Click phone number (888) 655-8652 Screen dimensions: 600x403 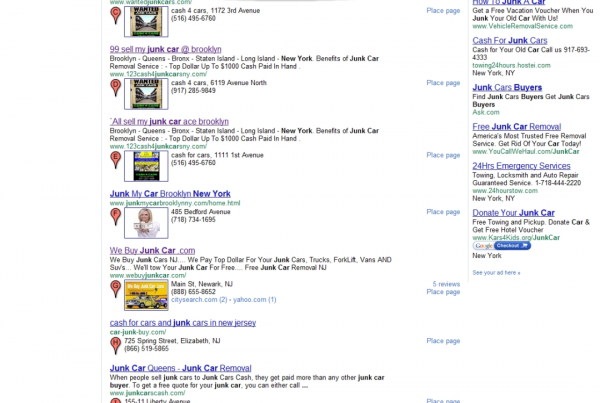193,292
